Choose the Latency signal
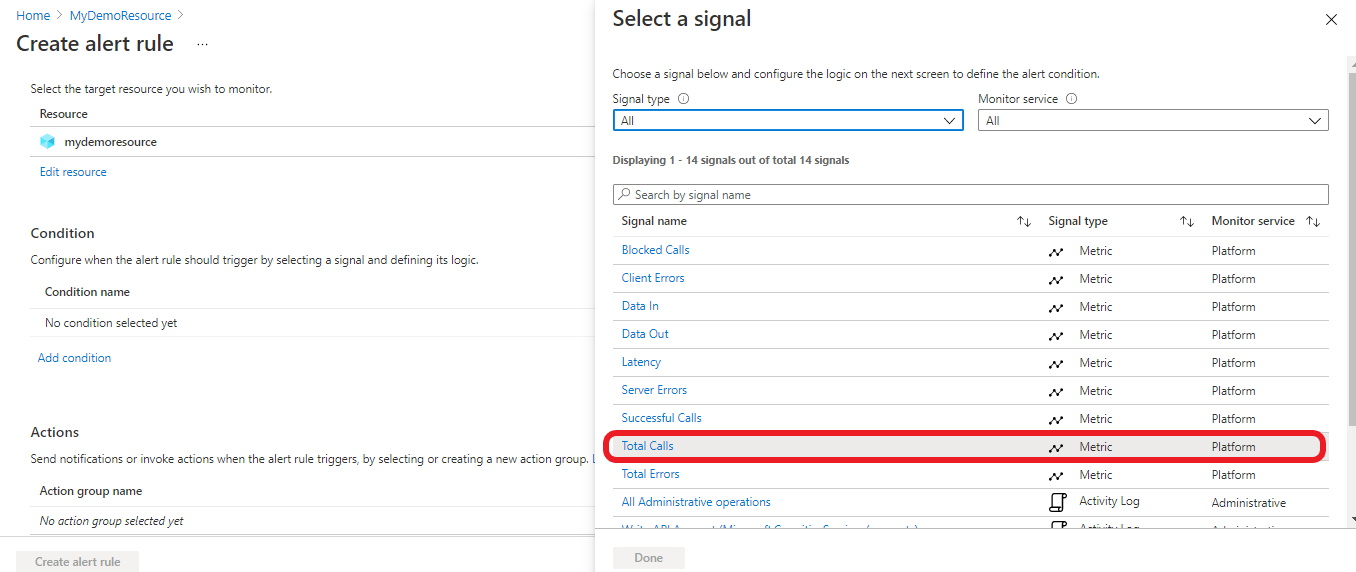 point(641,362)
